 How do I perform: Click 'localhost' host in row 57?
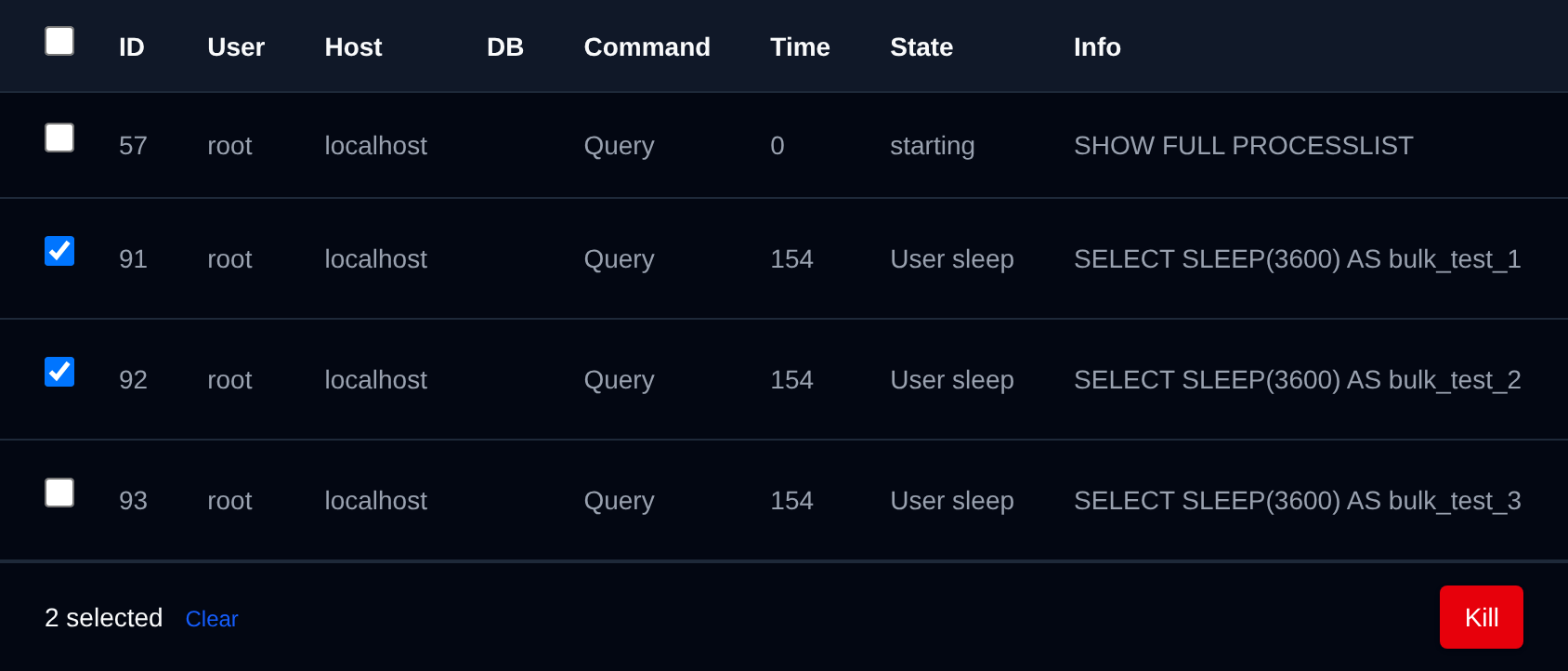click(x=375, y=146)
